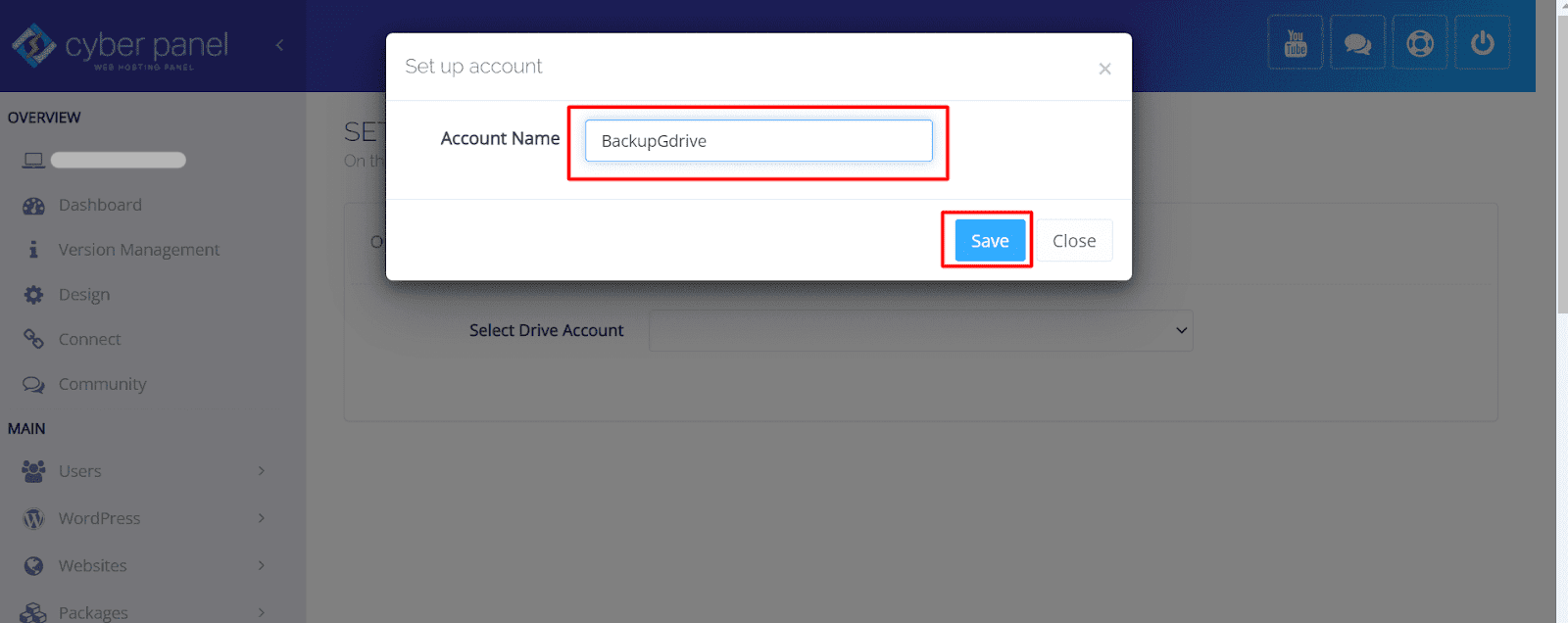Click the Connect link icon

[x=34, y=339]
